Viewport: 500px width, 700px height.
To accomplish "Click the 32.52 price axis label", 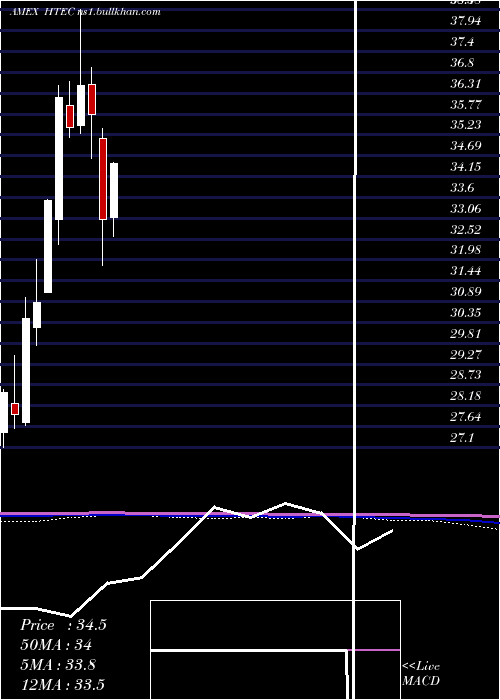I will (466, 229).
